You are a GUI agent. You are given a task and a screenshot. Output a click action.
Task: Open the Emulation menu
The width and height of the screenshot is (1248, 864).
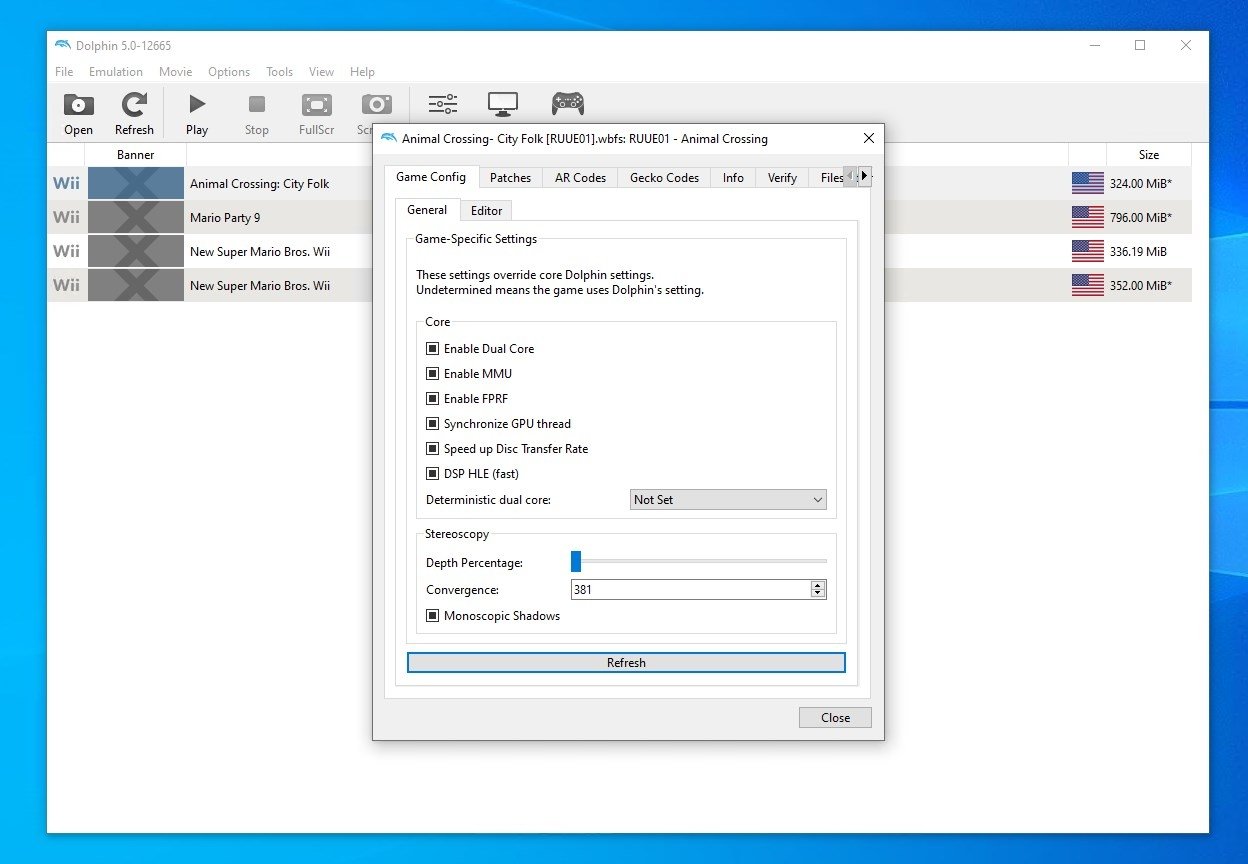click(116, 72)
